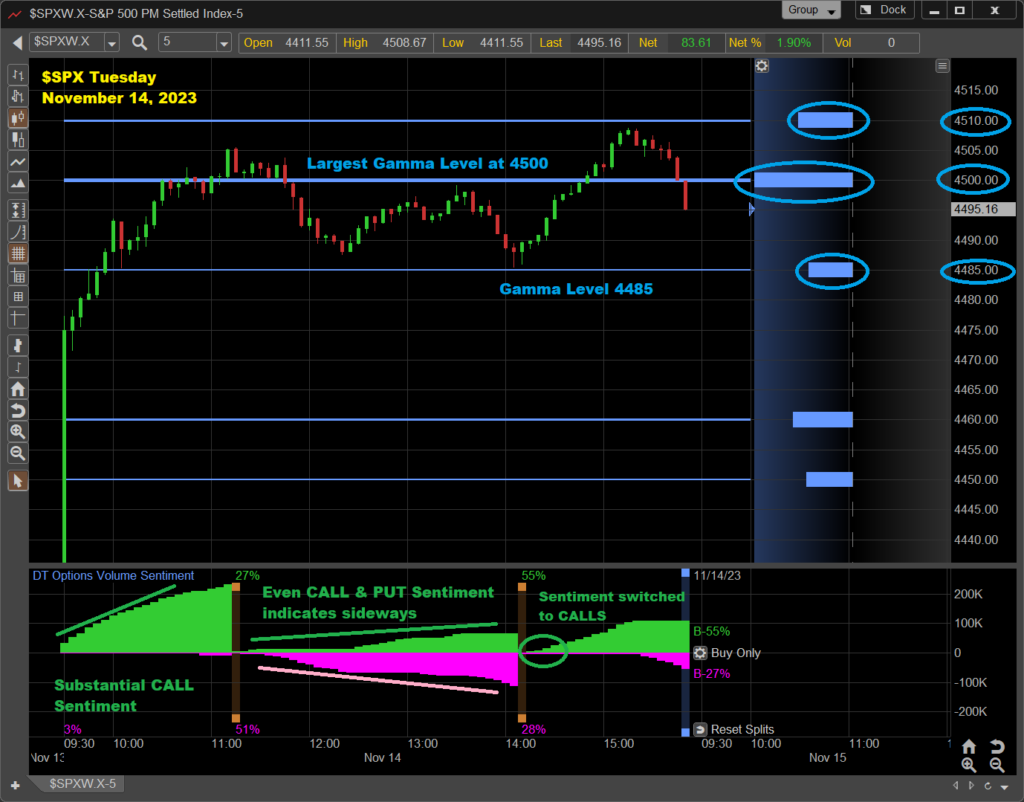This screenshot has height=802, width=1024.
Task: Click the Dock button
Action: point(886,10)
